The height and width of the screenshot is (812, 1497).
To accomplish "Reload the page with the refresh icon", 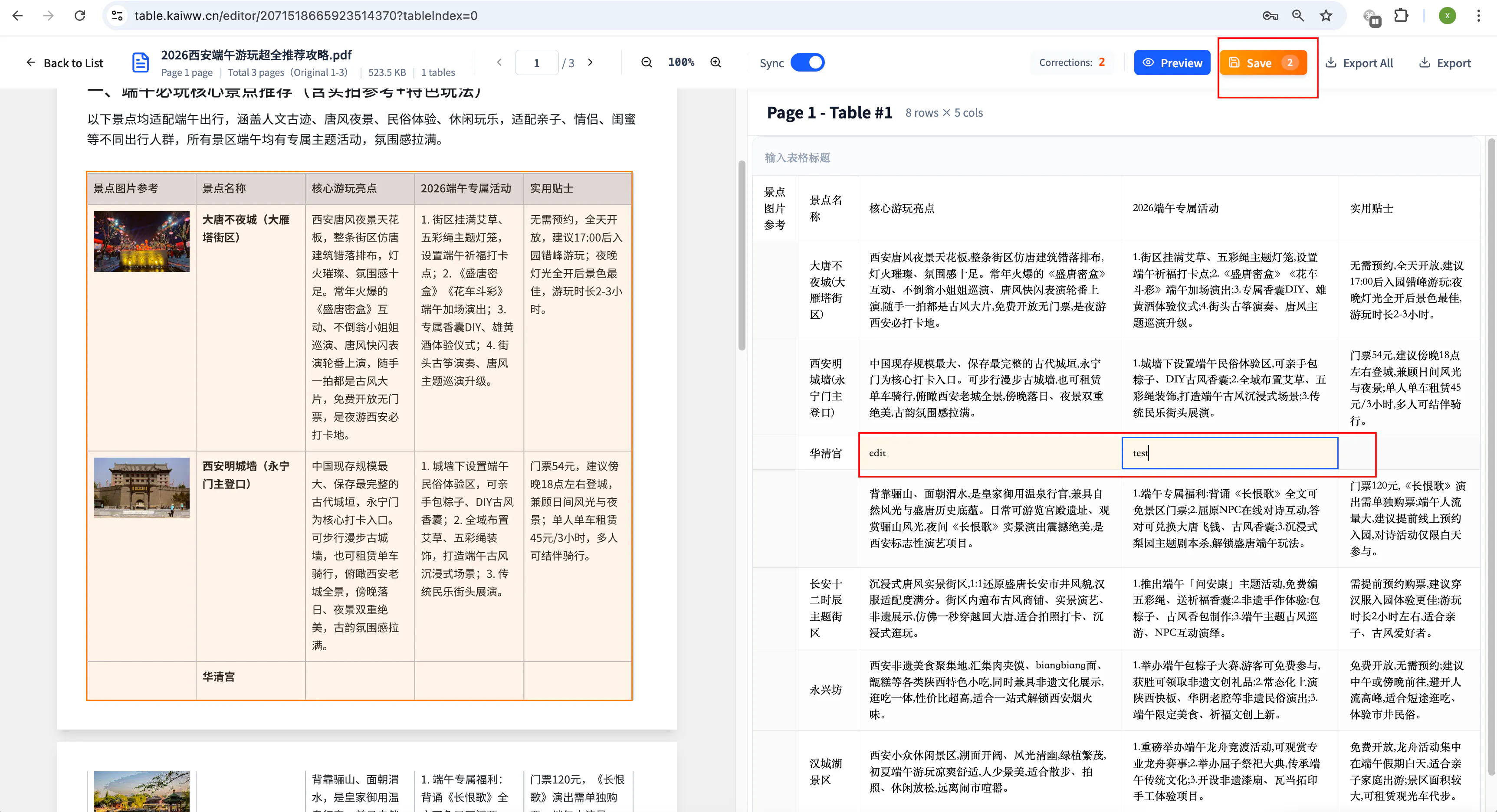I will click(80, 16).
